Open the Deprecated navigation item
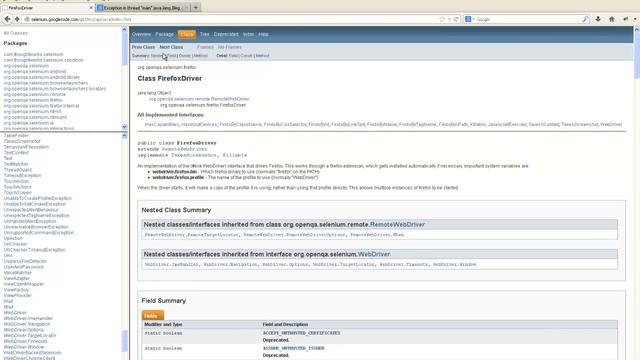This screenshot has height=360, width=640. tap(226, 34)
